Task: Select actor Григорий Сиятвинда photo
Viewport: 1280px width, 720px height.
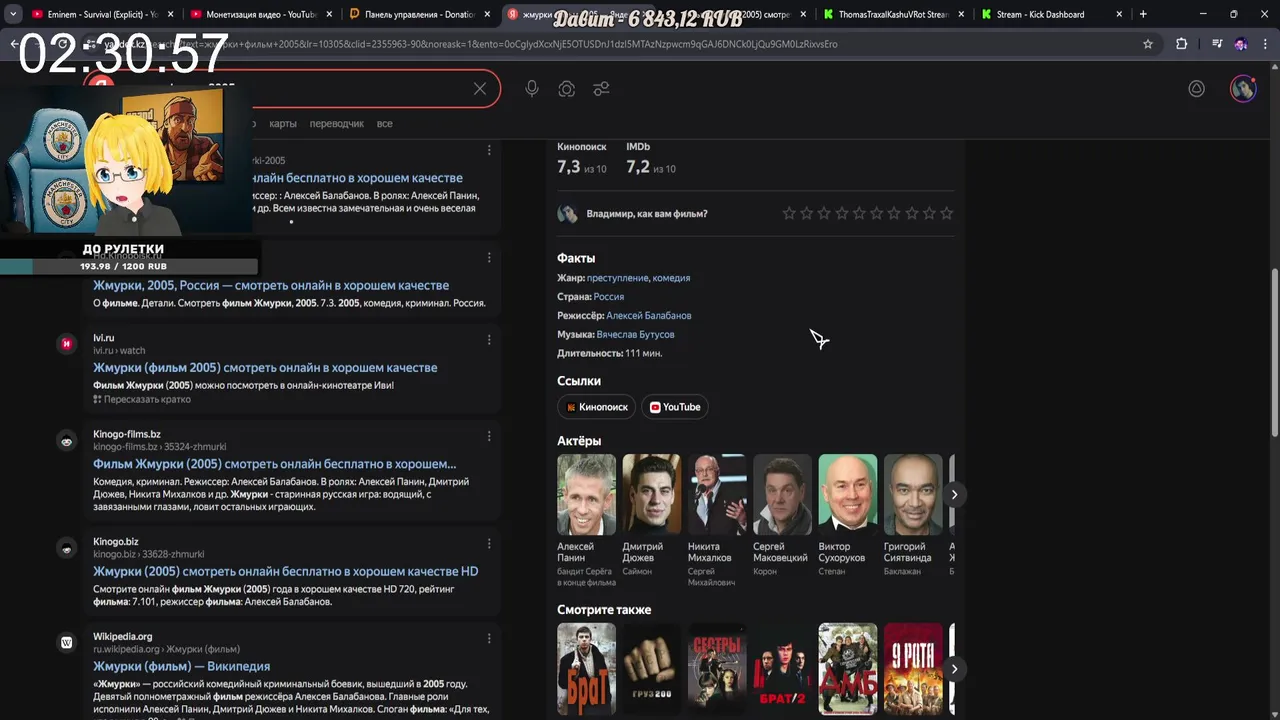Action: point(913,494)
